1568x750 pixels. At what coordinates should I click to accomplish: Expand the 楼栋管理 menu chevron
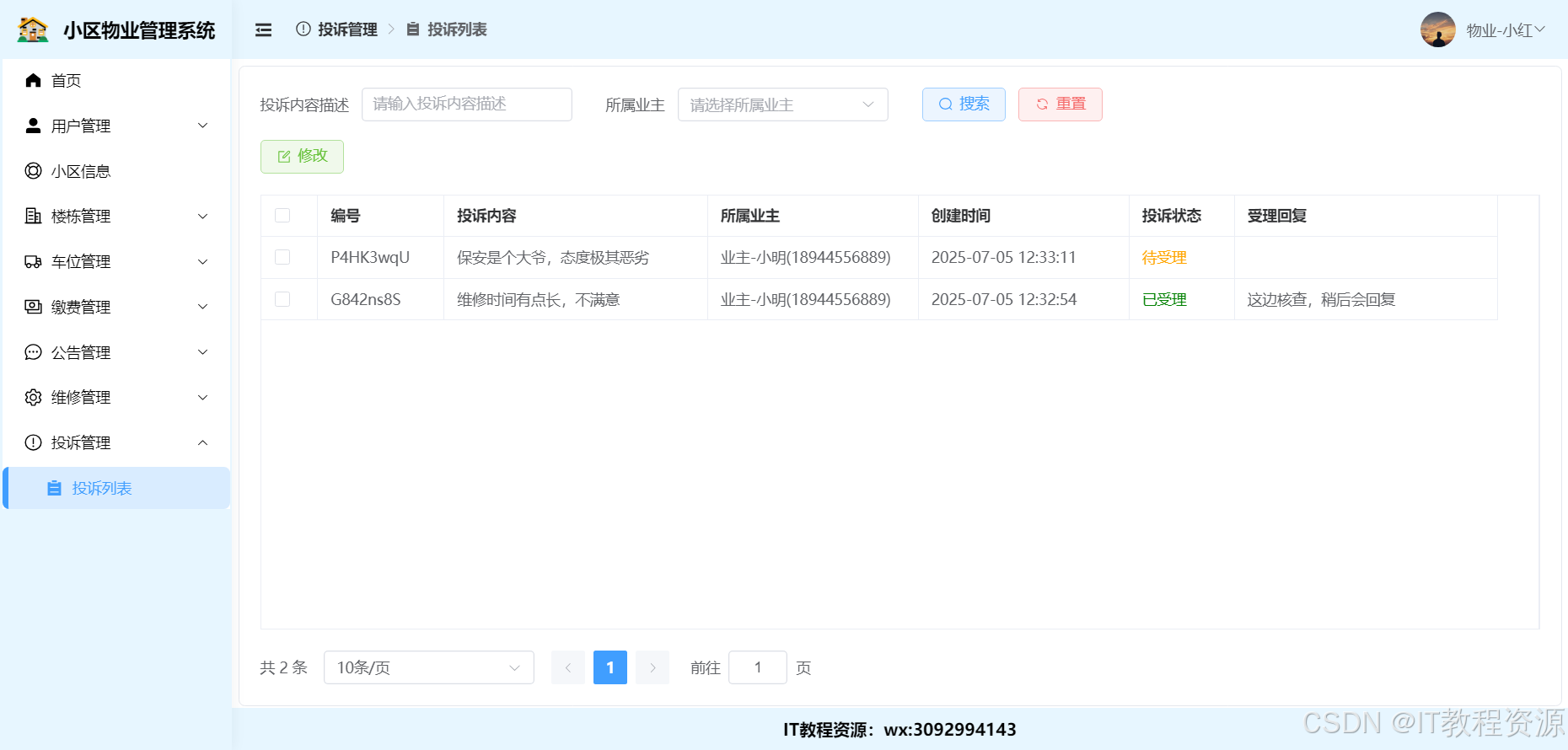click(x=203, y=217)
